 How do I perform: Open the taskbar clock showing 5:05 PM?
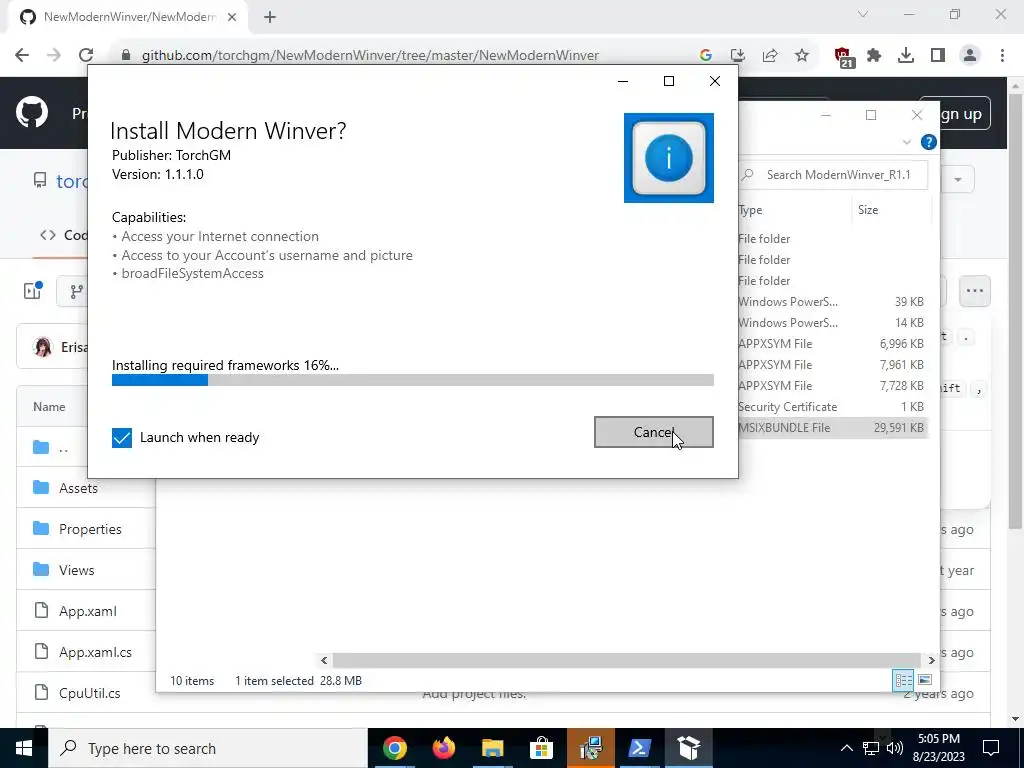(x=938, y=748)
